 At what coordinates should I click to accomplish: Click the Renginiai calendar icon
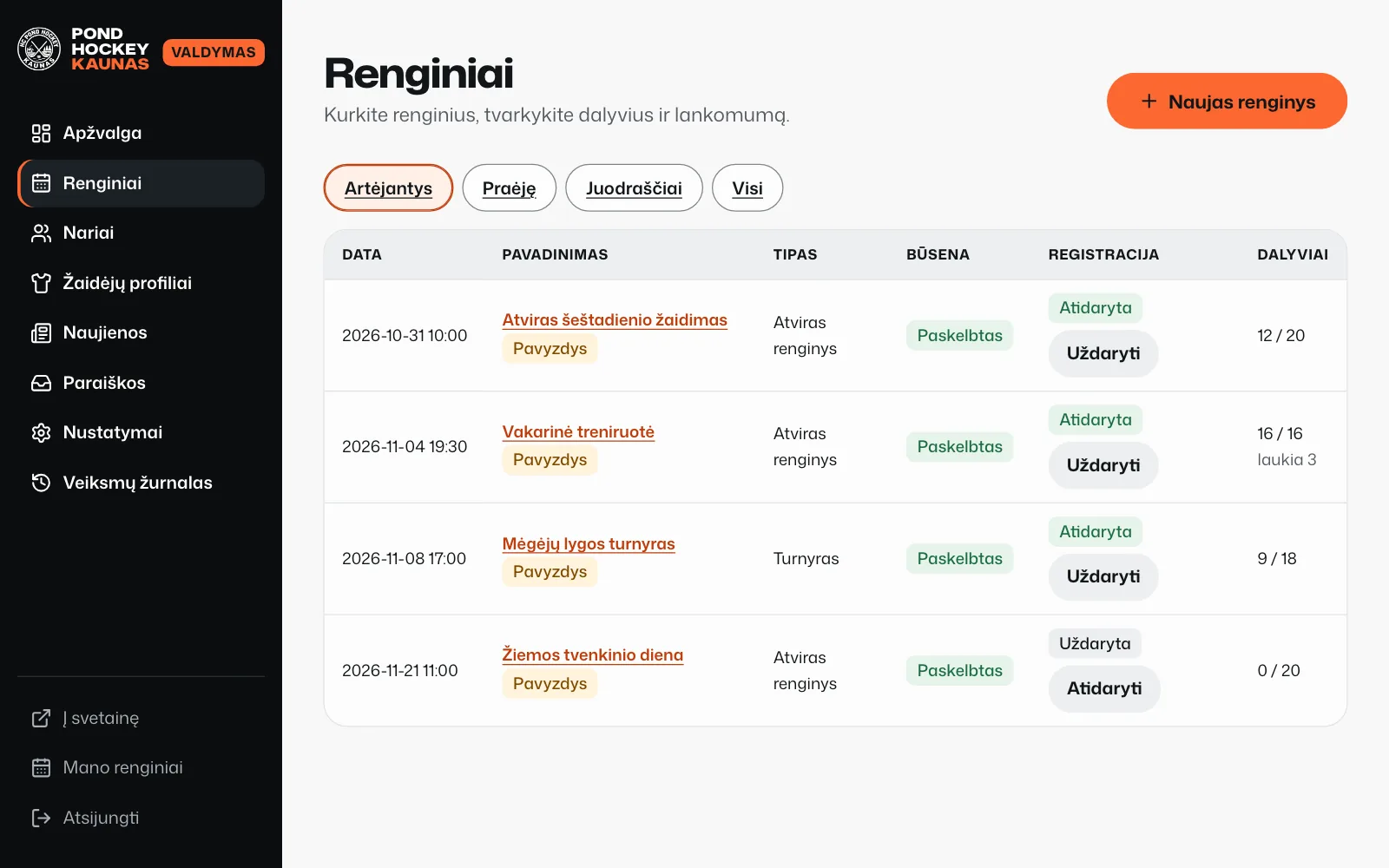[x=41, y=183]
